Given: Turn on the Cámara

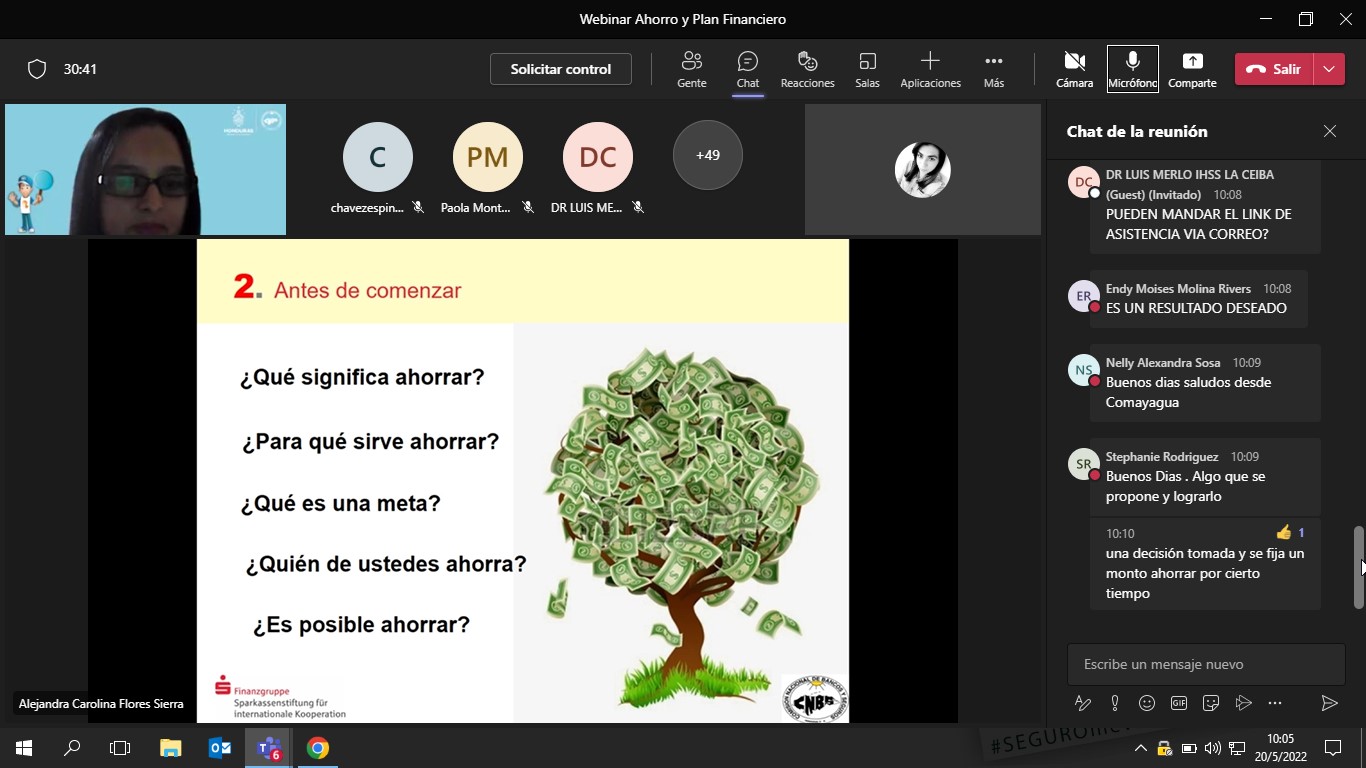Looking at the screenshot, I should 1074,69.
